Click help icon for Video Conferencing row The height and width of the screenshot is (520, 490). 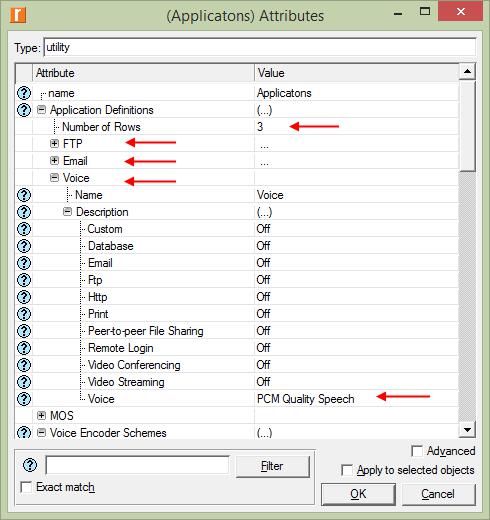coord(24,365)
